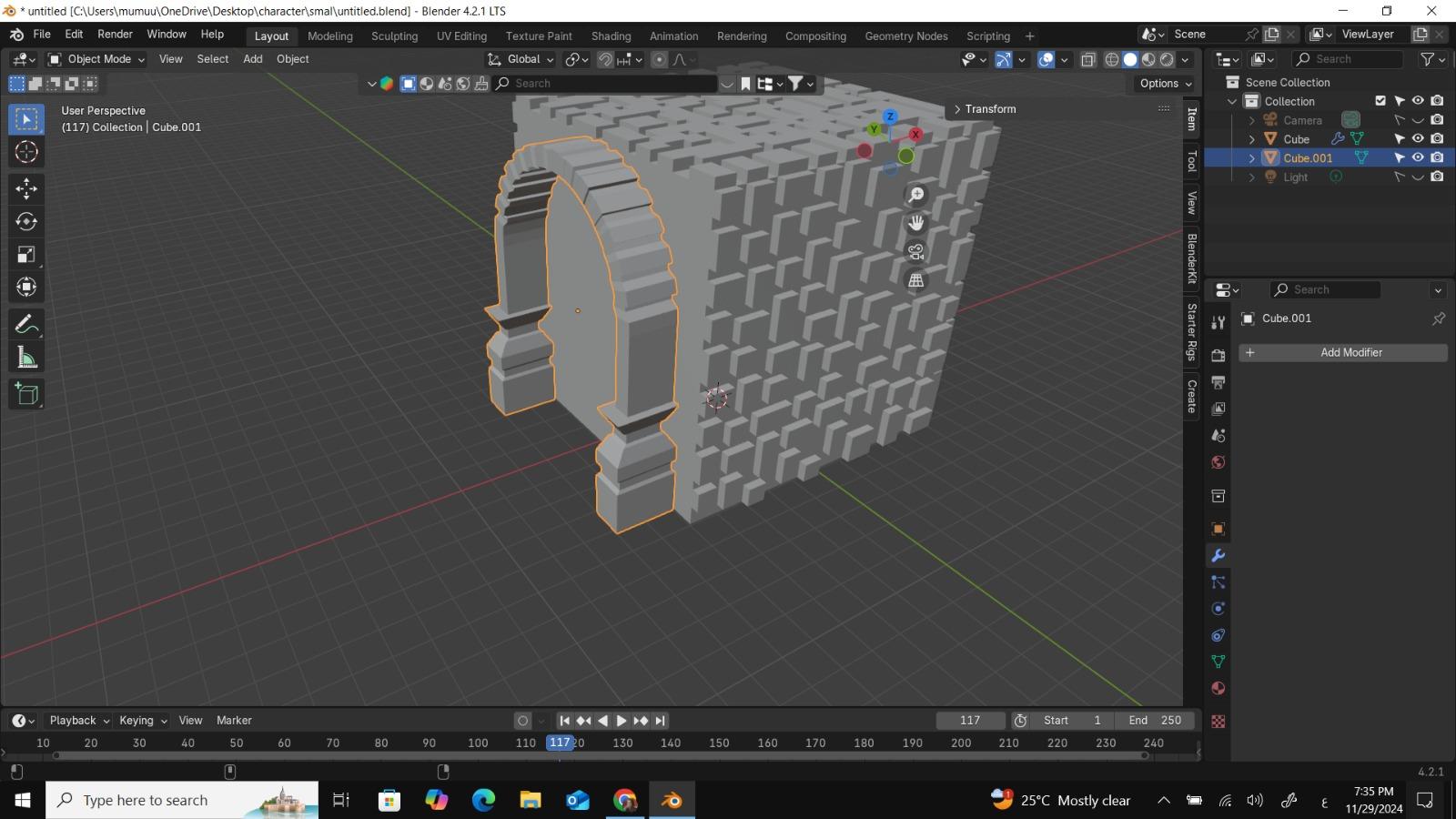This screenshot has height=819, width=1456.
Task: Open World properties tab icon
Action: coord(1218,462)
